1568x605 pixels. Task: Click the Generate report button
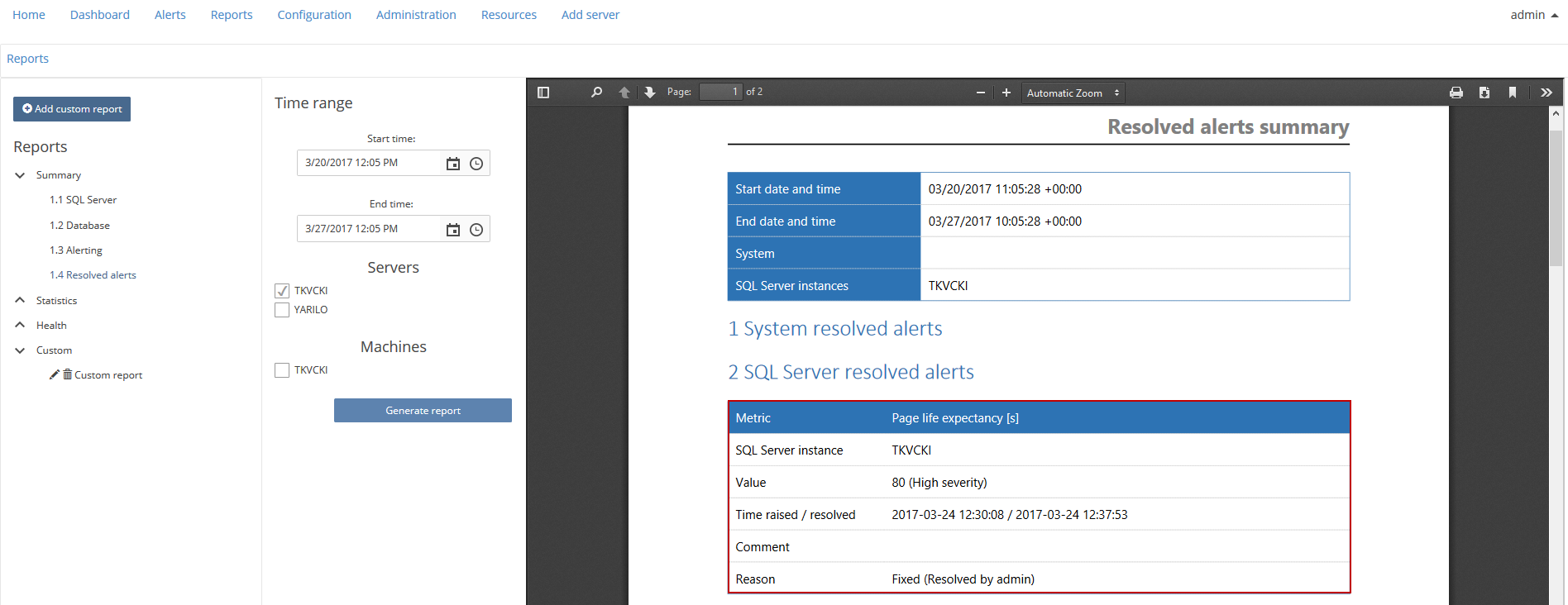pos(423,411)
